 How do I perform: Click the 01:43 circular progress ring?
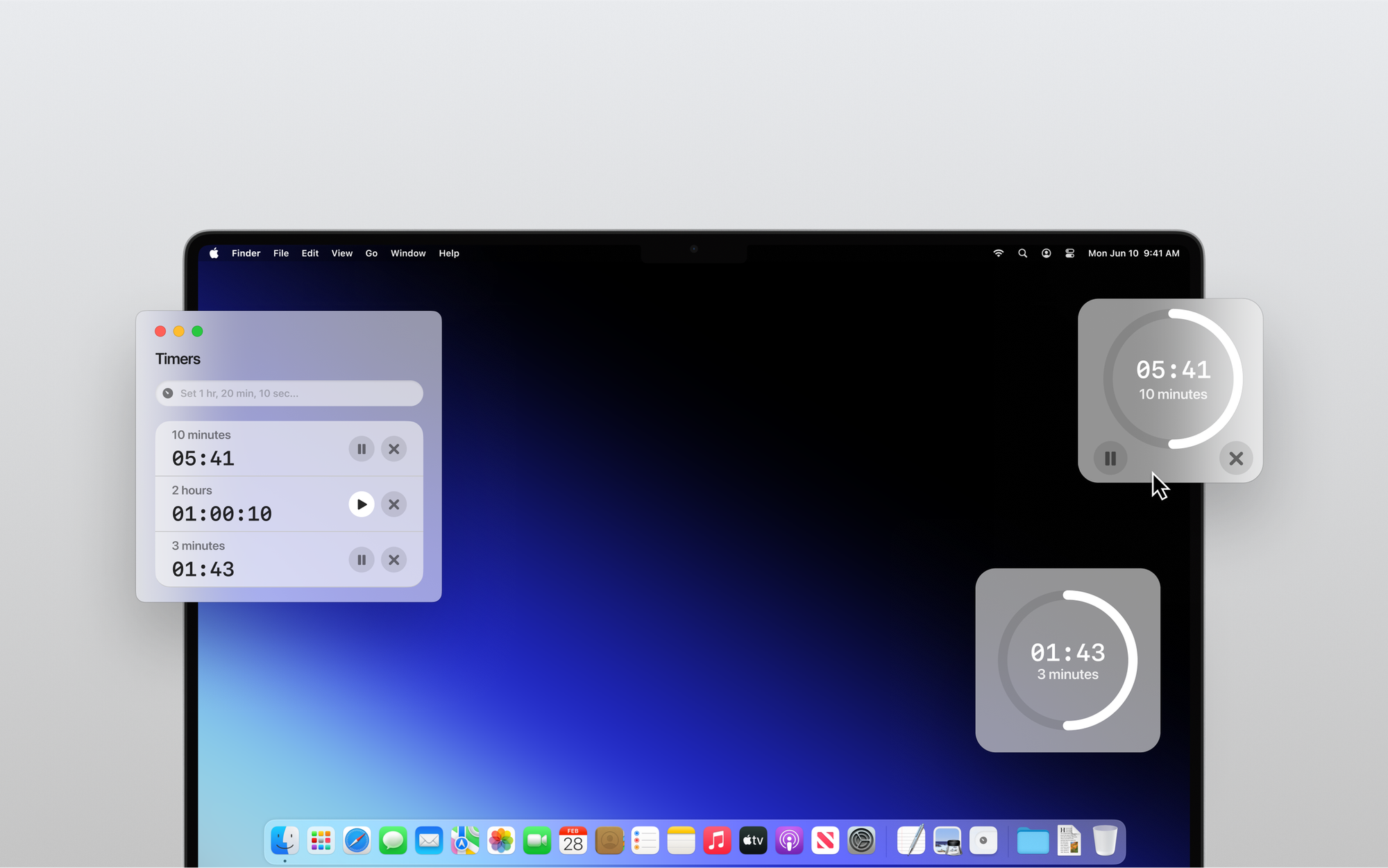pyautogui.click(x=1067, y=660)
